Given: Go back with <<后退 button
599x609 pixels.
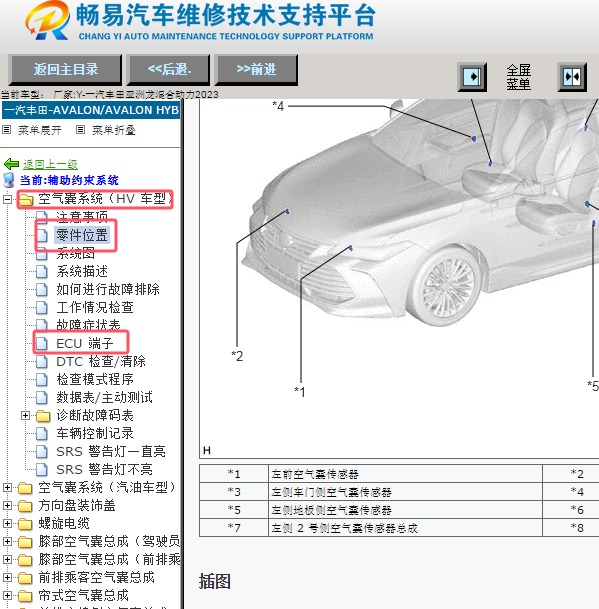Looking at the screenshot, I should coord(169,70).
